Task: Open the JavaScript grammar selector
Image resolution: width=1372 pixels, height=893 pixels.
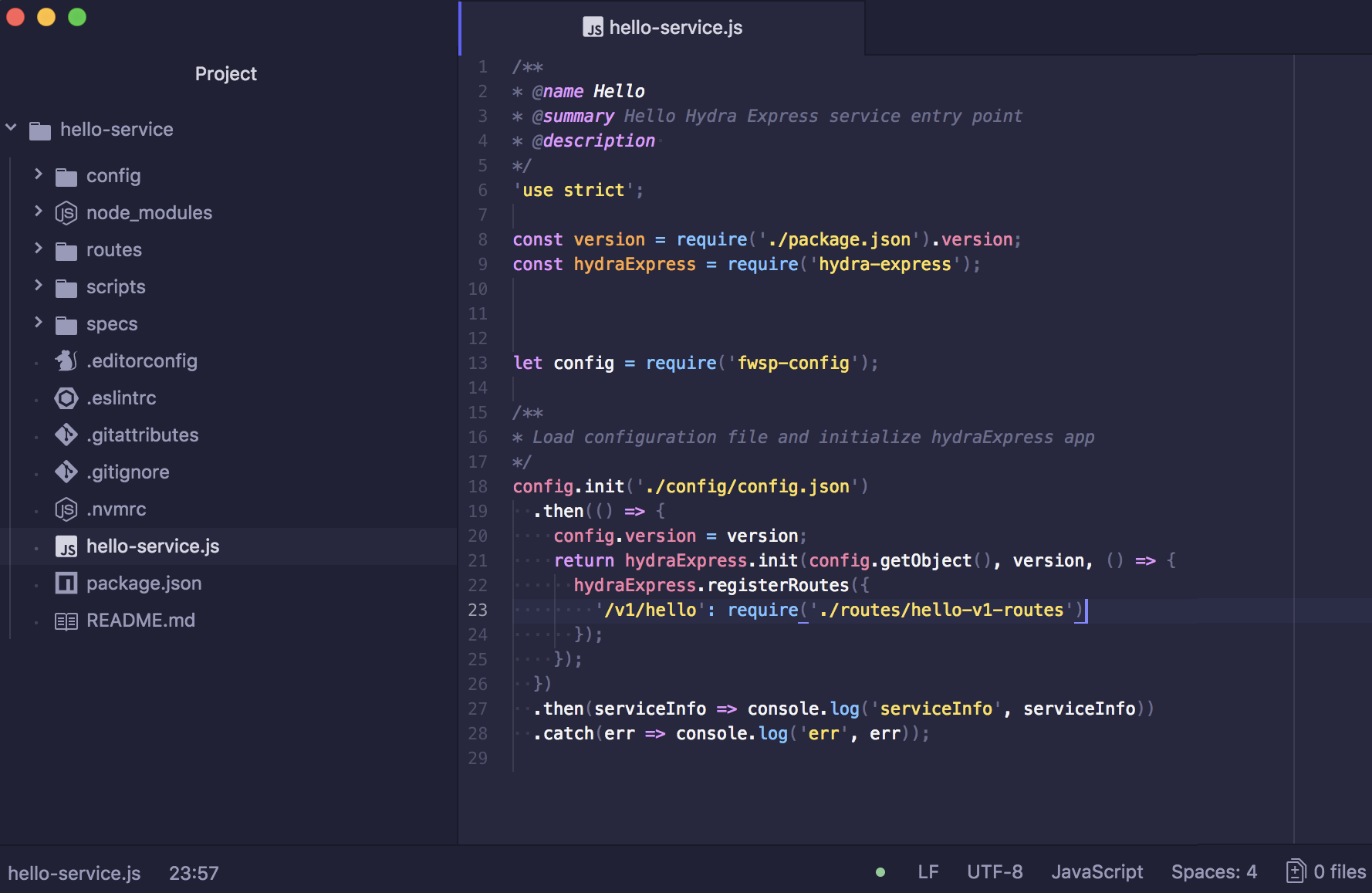Action: [1097, 872]
